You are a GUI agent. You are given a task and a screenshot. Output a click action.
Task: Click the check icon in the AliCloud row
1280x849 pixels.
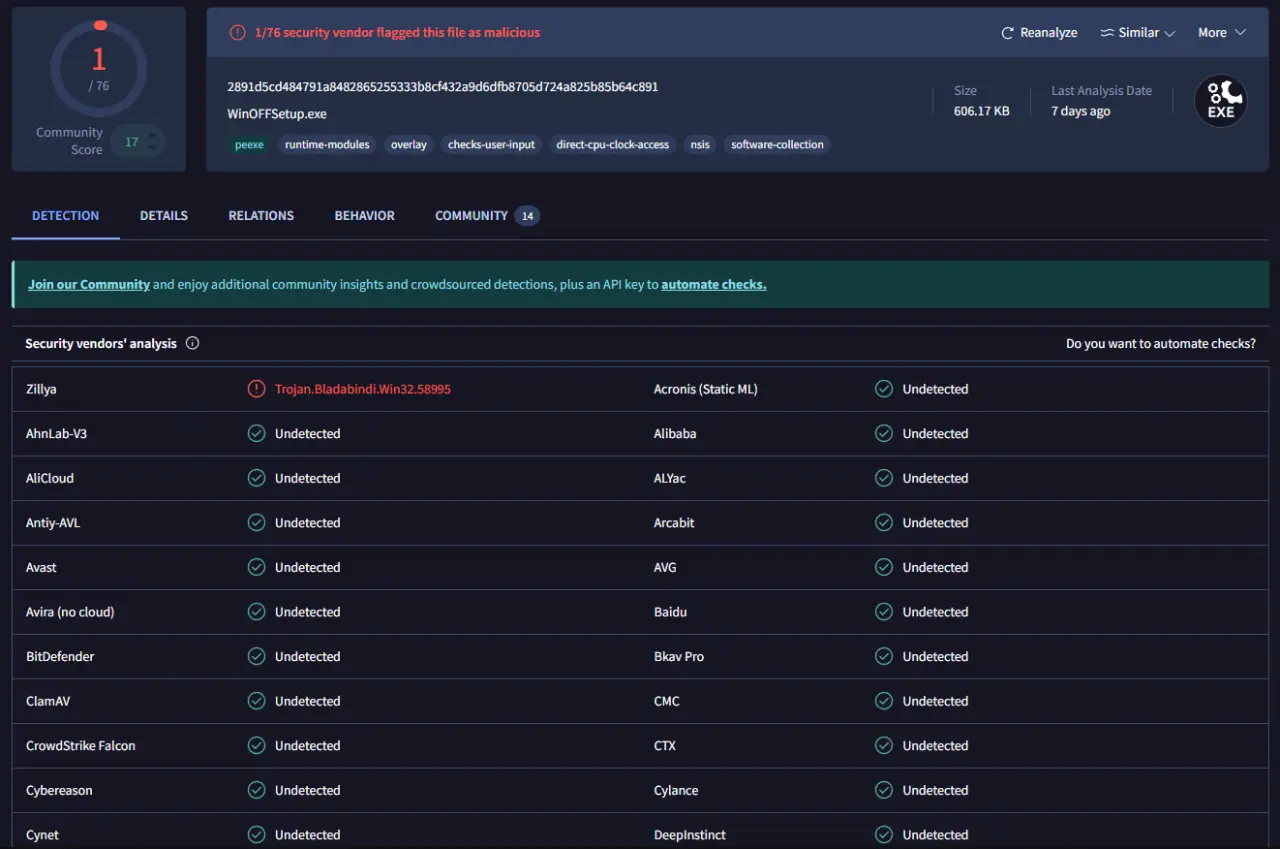pyautogui.click(x=256, y=478)
